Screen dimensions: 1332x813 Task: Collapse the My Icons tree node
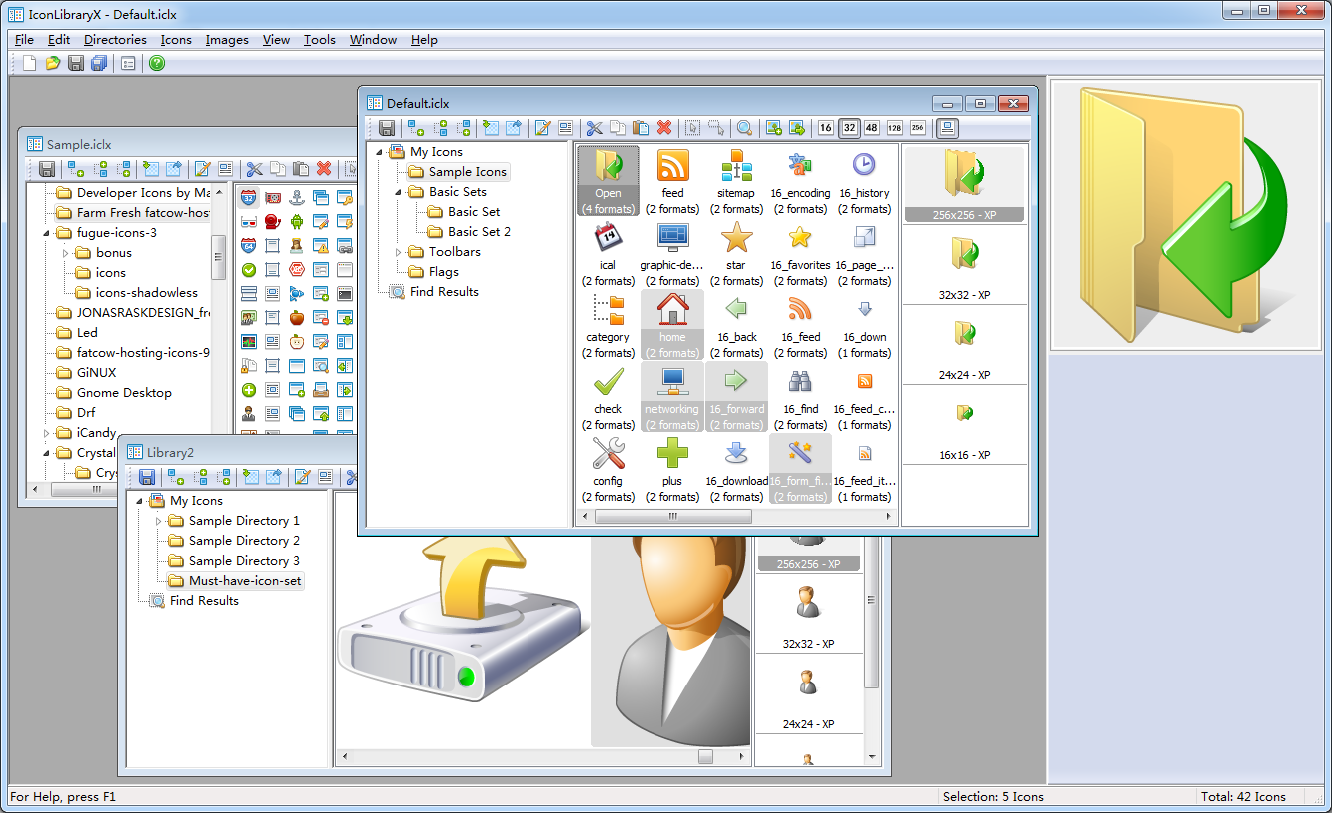pos(378,151)
